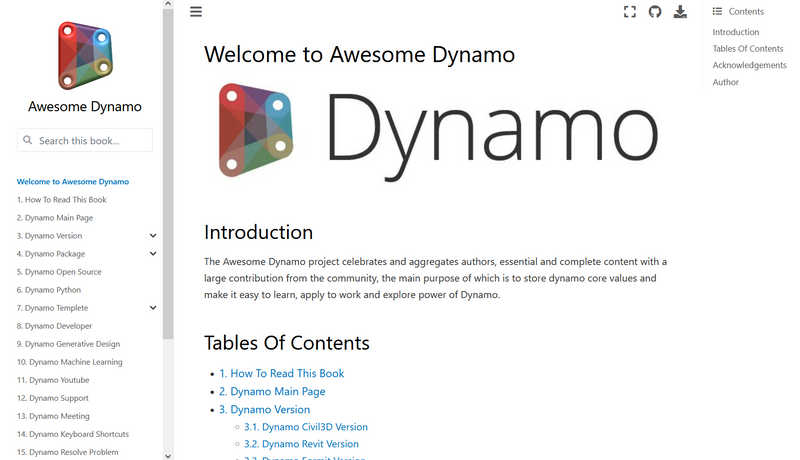Image resolution: width=800 pixels, height=460 pixels.
Task: Open the GitHub repository icon
Action: point(655,12)
